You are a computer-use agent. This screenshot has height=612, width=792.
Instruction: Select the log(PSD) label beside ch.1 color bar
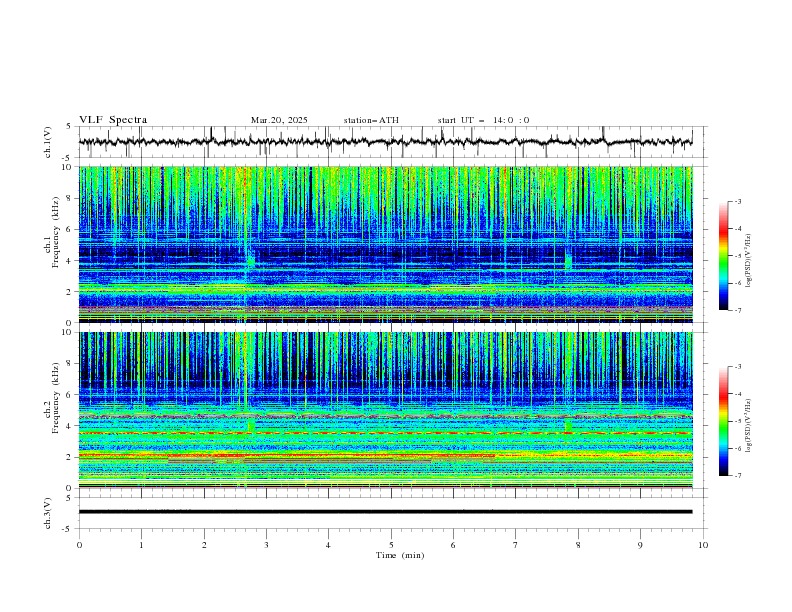pyautogui.click(x=748, y=261)
